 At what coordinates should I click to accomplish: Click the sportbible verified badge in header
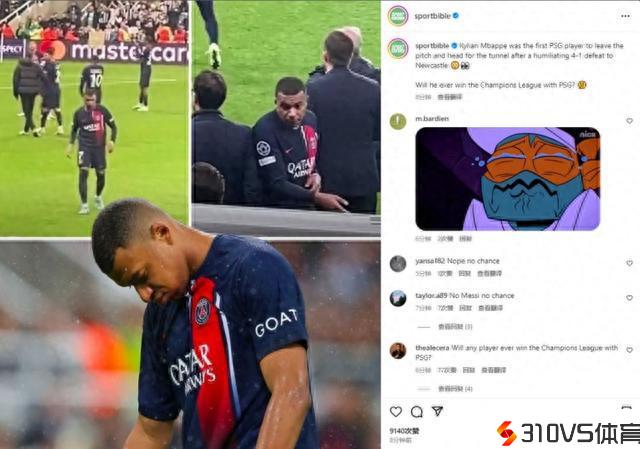tap(456, 16)
